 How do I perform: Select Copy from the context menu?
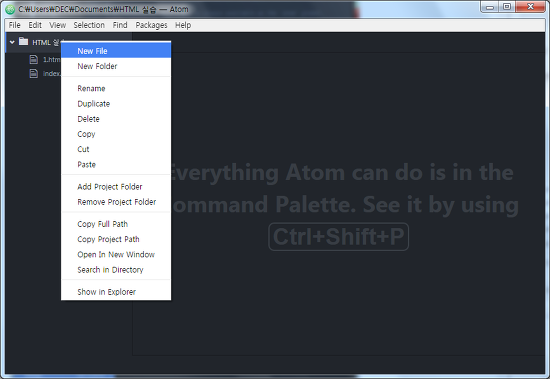click(116, 134)
